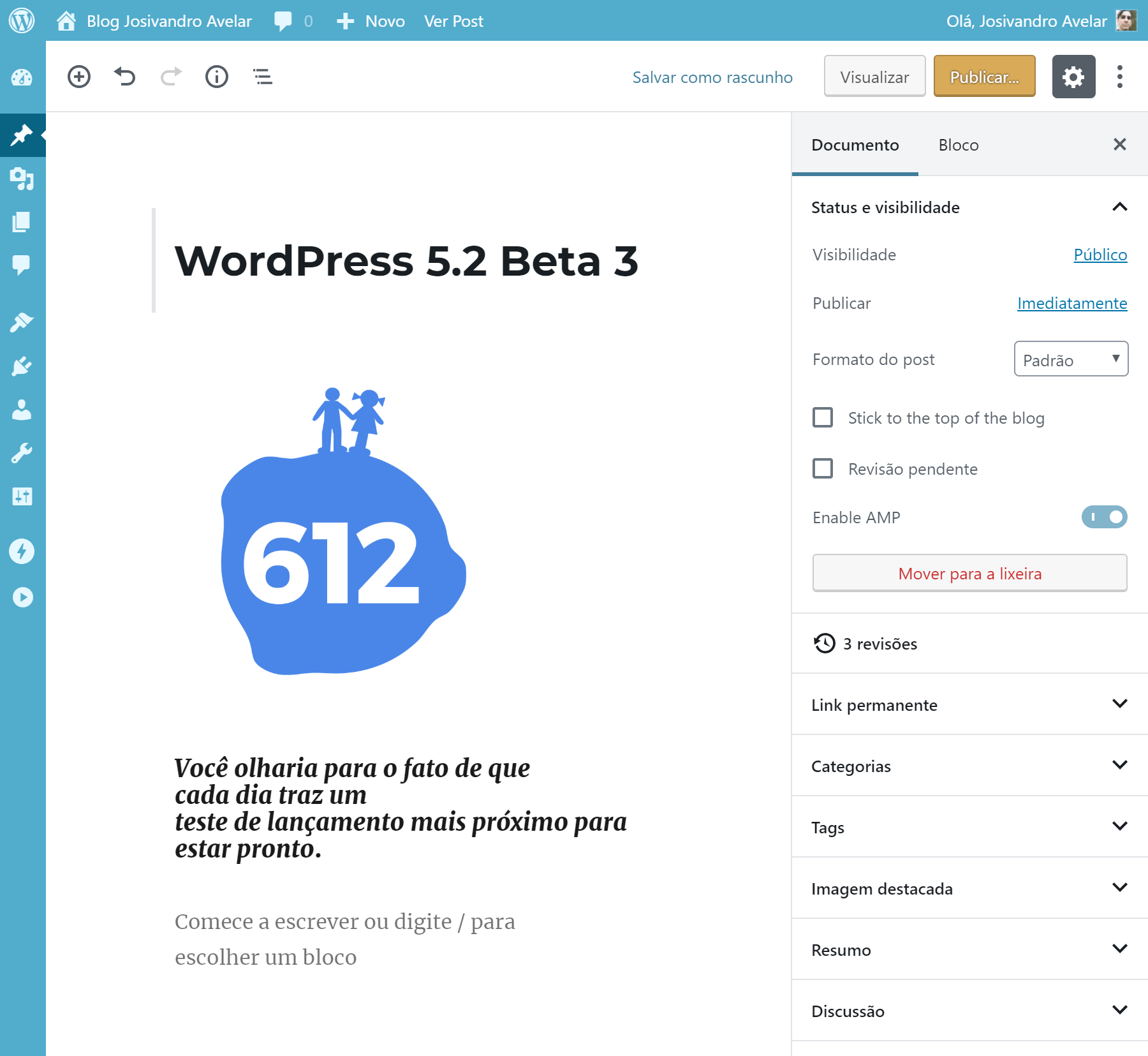Open the block navigation list icon
This screenshot has width=1148, height=1056.
point(263,77)
